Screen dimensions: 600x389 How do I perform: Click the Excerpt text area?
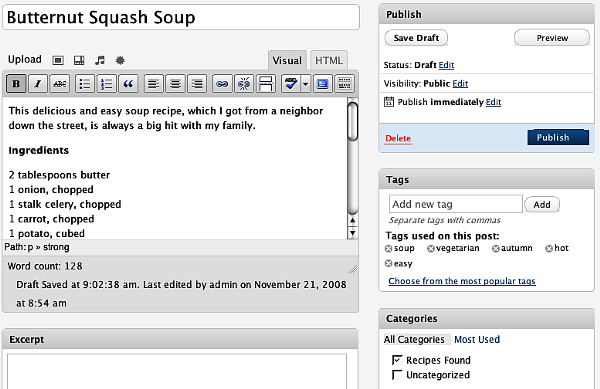[177, 371]
